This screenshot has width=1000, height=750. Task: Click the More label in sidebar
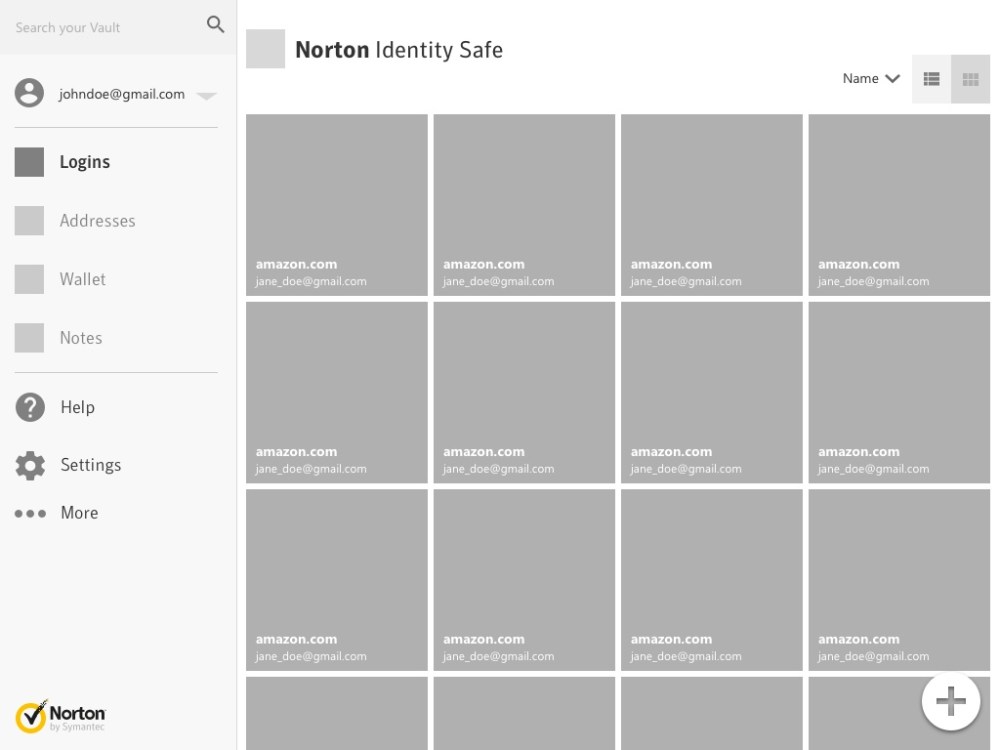[80, 513]
